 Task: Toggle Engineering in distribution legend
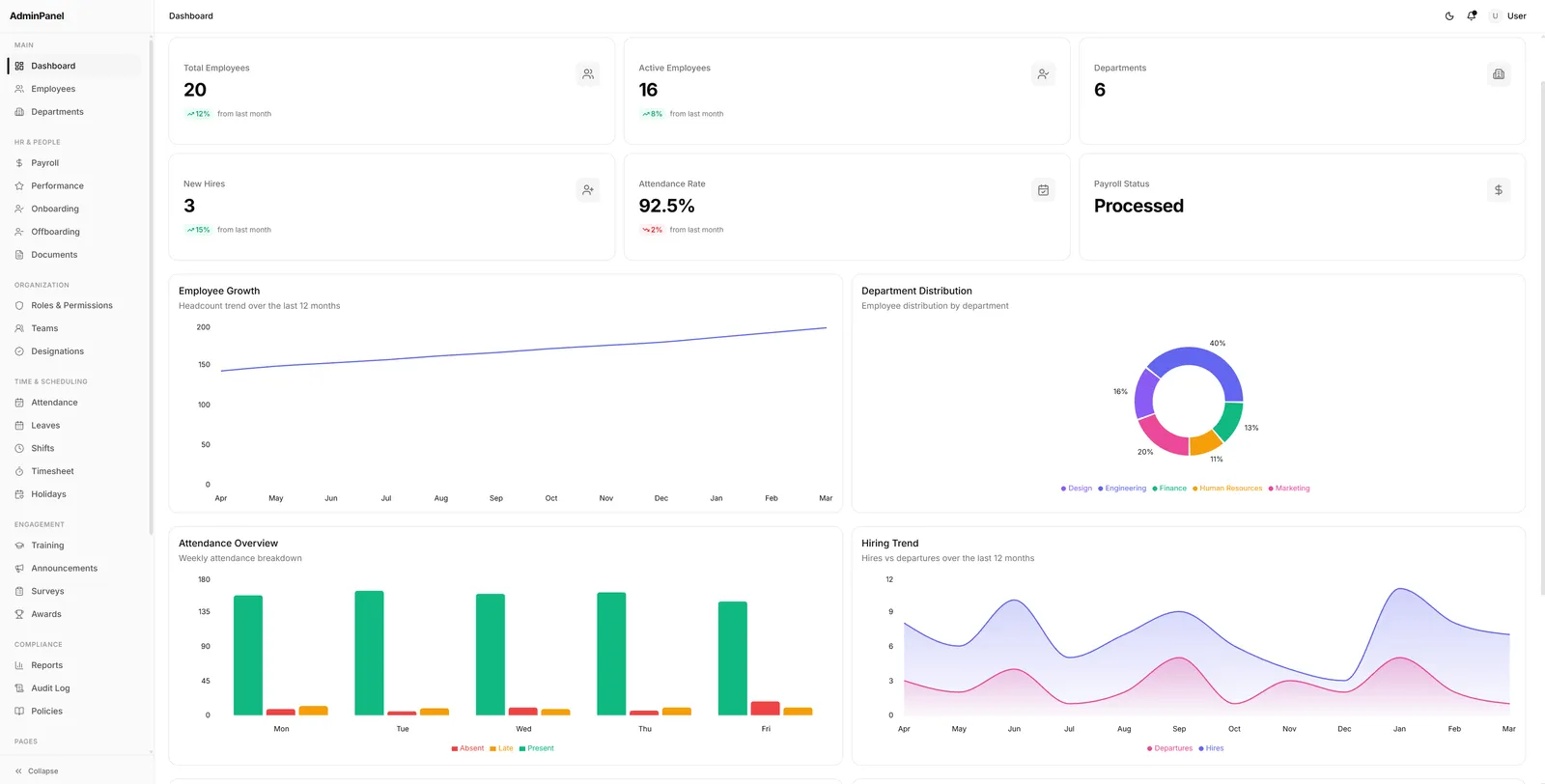1122,489
